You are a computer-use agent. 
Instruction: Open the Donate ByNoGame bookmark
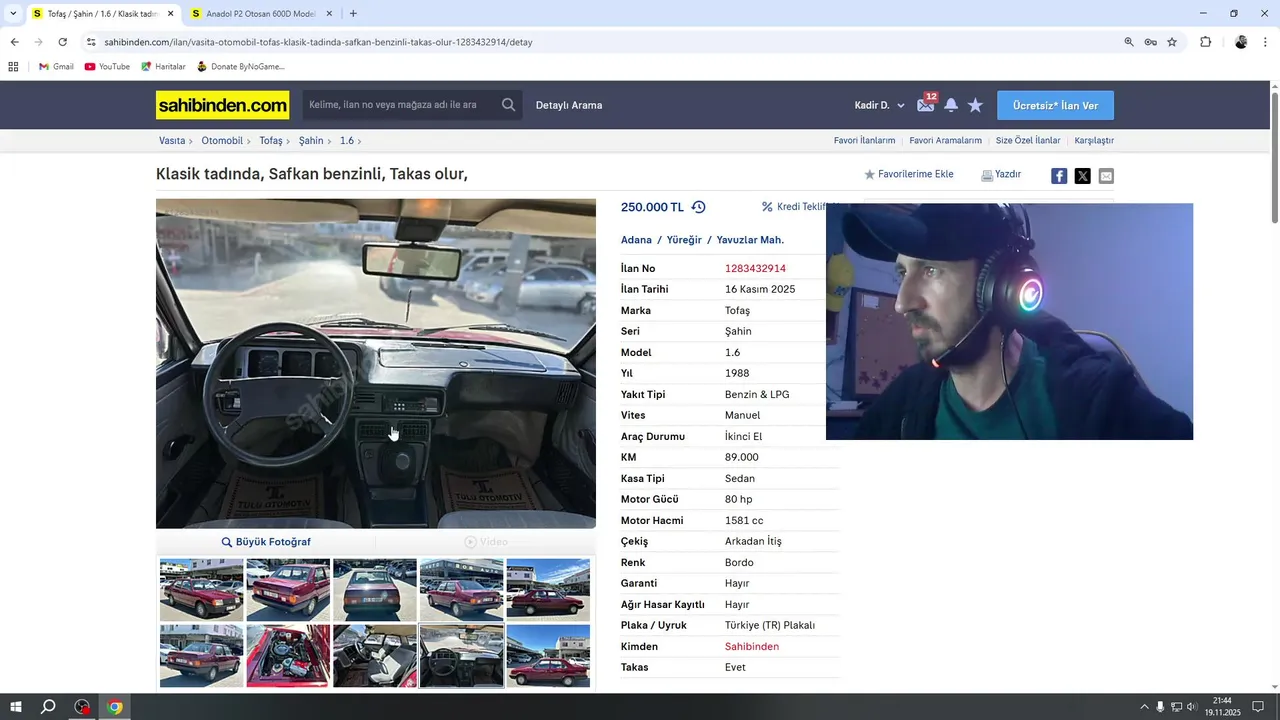point(241,66)
